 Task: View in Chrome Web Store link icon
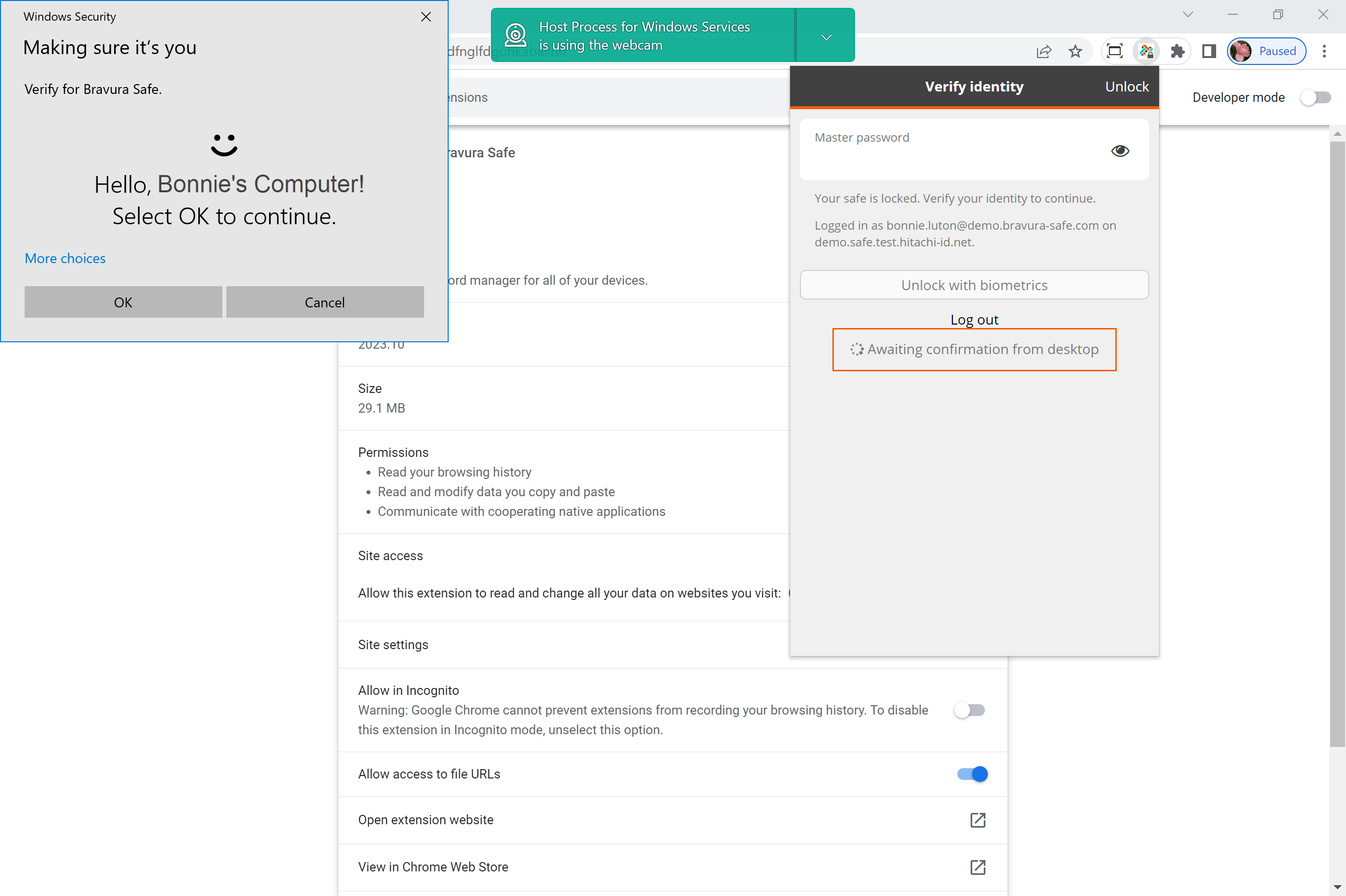978,867
